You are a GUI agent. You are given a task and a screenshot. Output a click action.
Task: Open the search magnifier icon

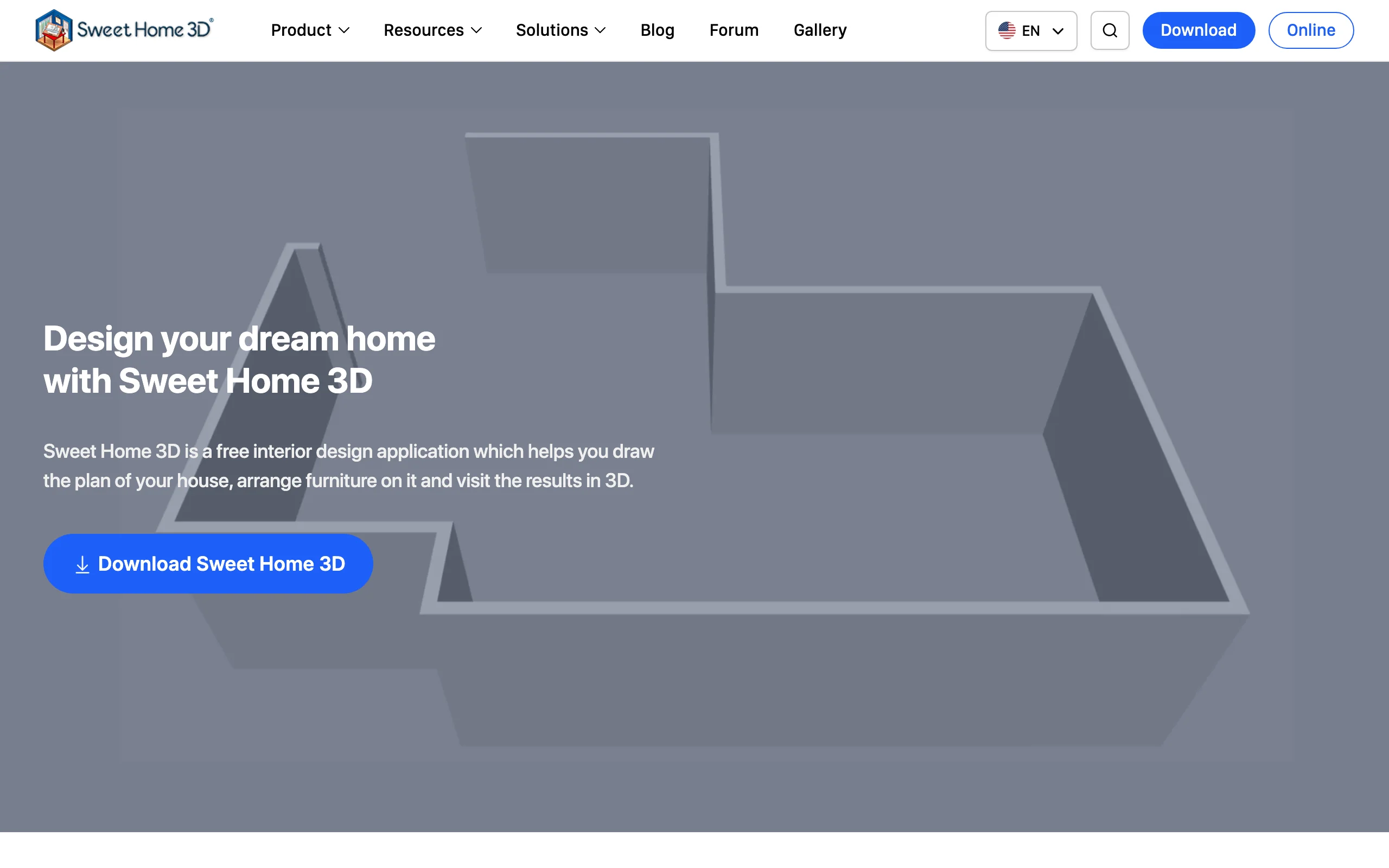[x=1110, y=30]
